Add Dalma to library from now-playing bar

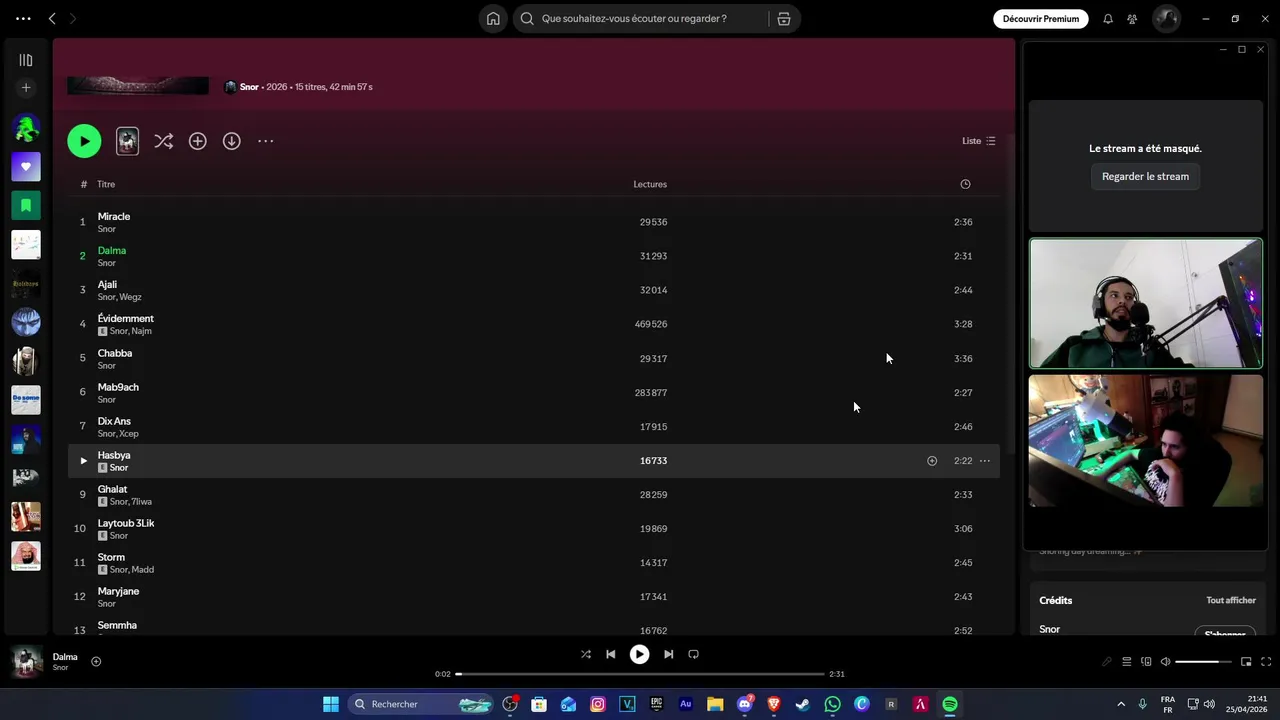point(96,661)
